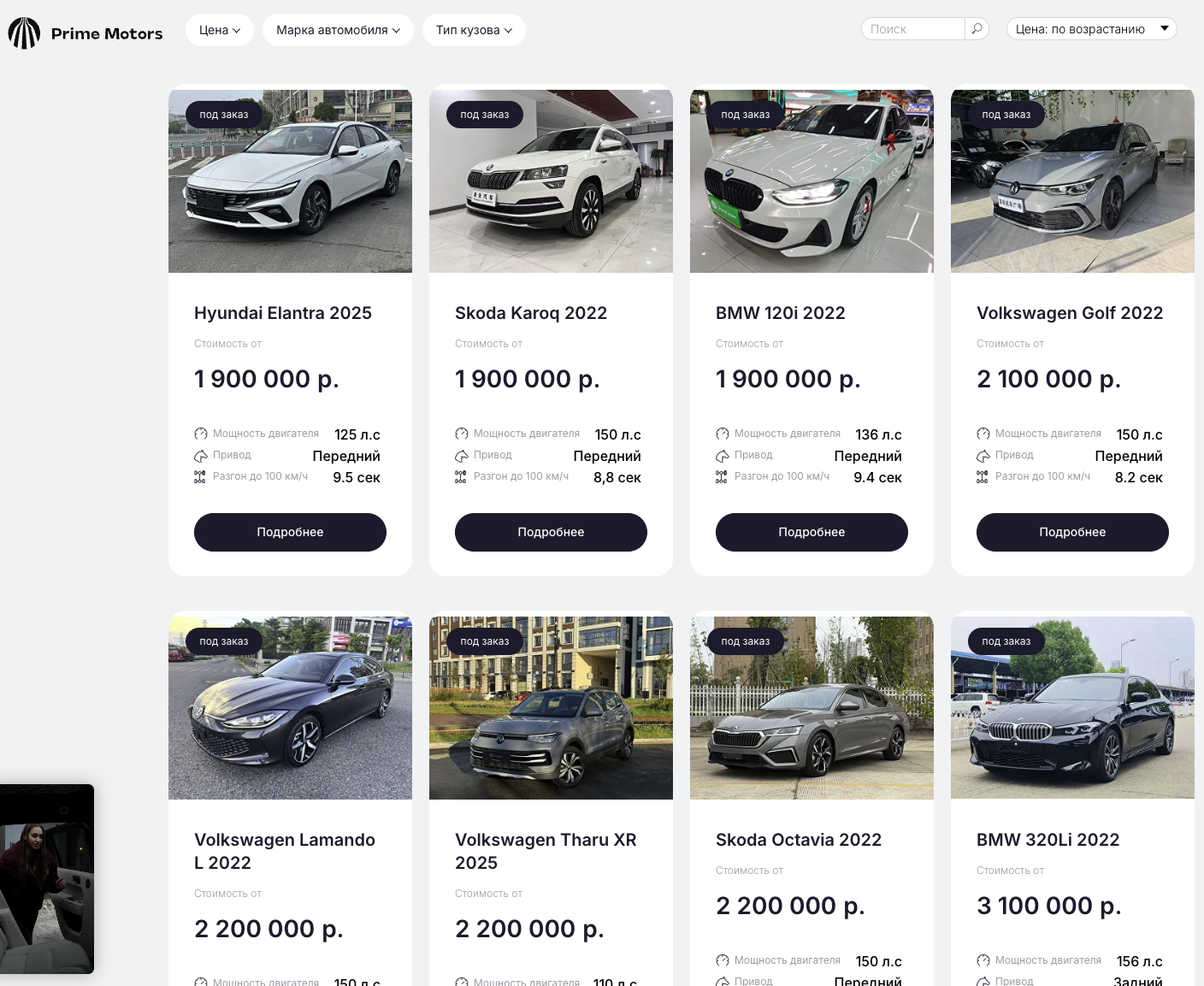The width and height of the screenshot is (1204, 986).
Task: Click the Volkswagen Tharu XR 2025 title
Action: (546, 851)
